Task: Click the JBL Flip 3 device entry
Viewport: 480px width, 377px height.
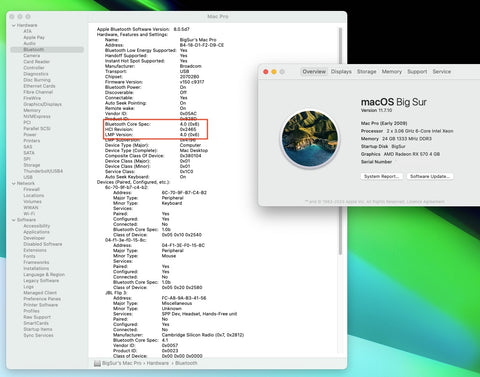Action: point(116,293)
